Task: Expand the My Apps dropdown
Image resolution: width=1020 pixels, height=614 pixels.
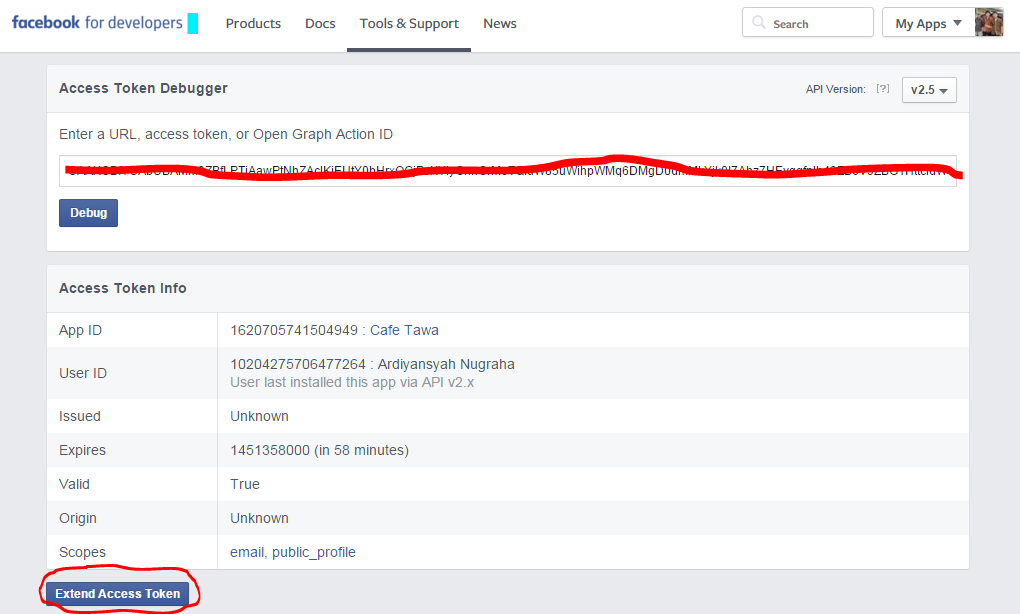Action: tap(928, 23)
